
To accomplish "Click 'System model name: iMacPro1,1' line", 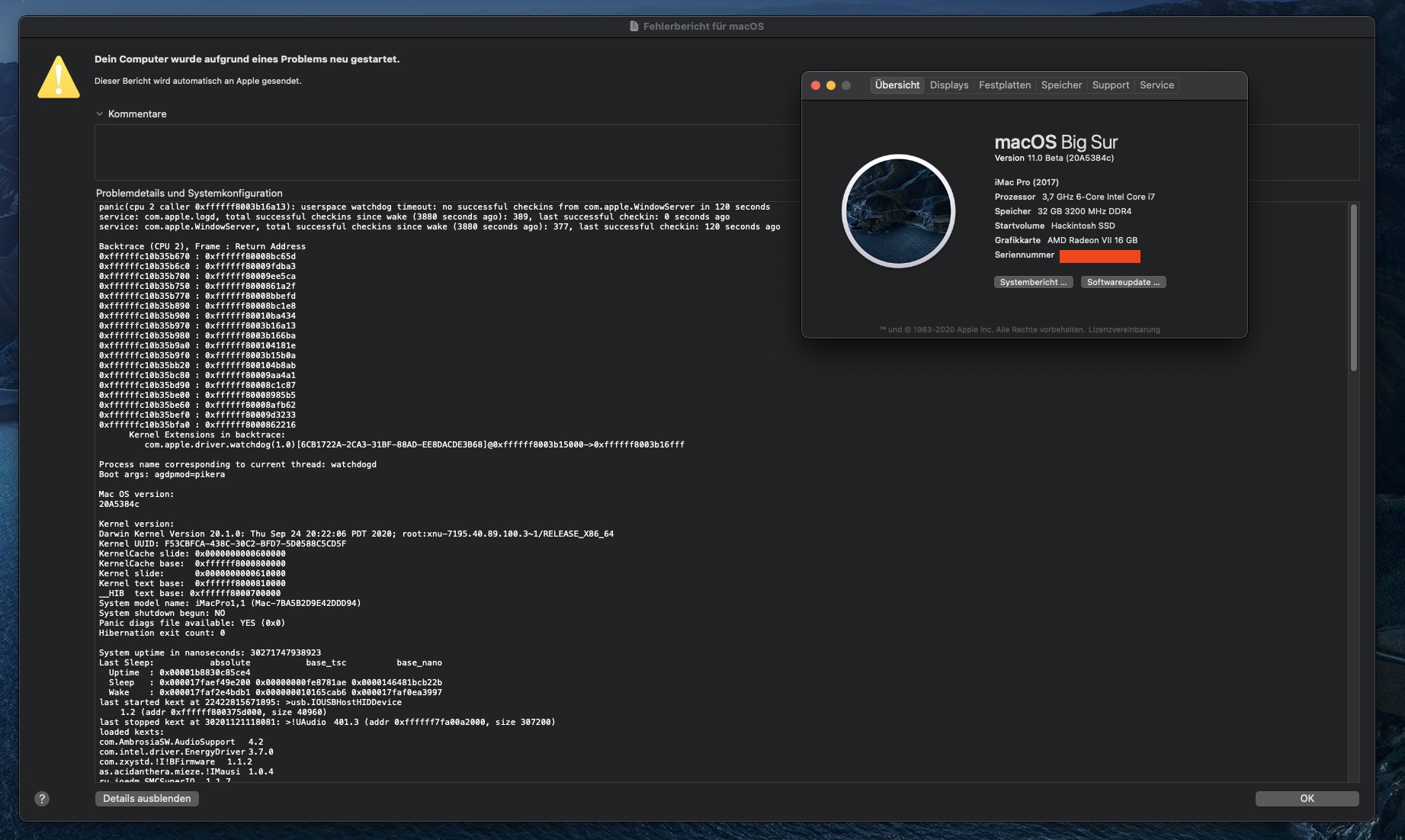I will [x=229, y=603].
